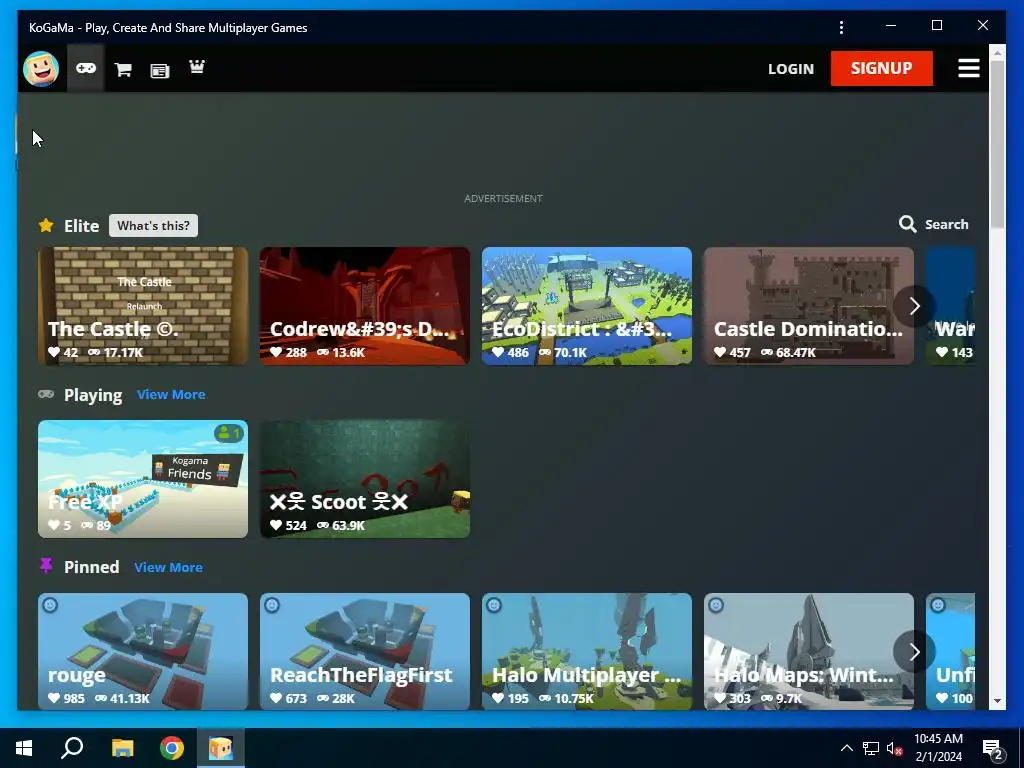Click the muted volume tray icon
The height and width of the screenshot is (768, 1024).
[894, 748]
